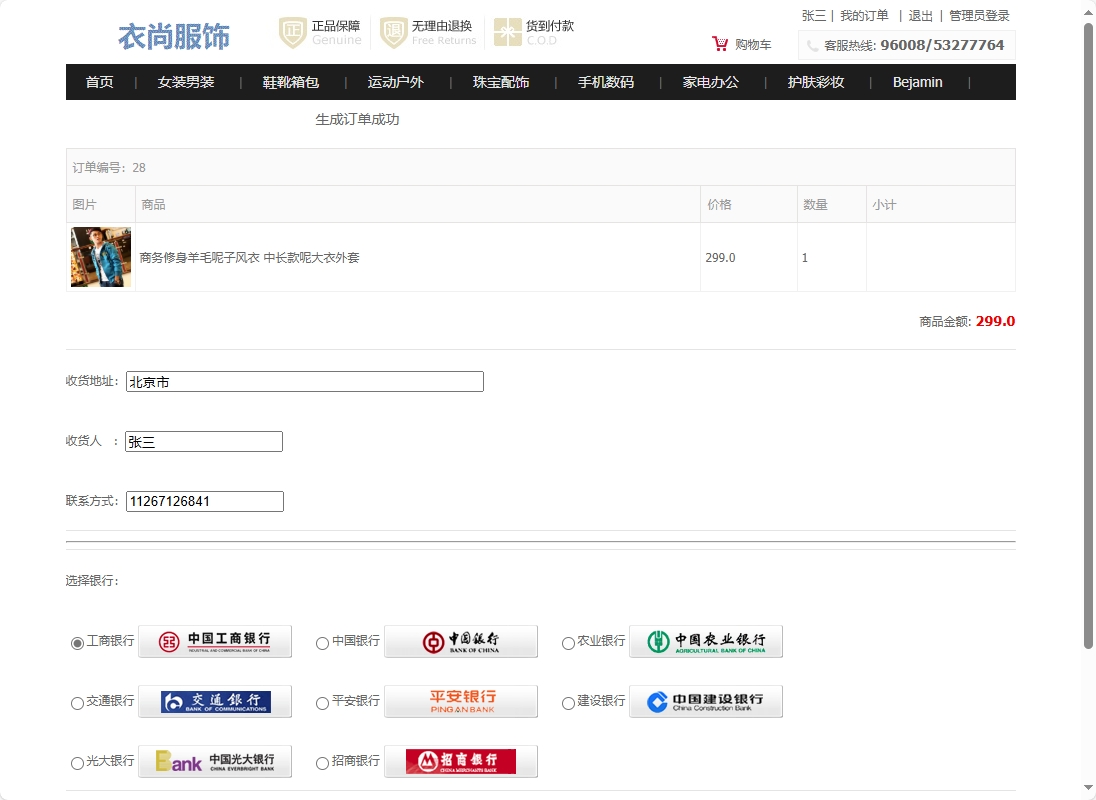Screen dimensions: 1096x800
Task: Click the 交通银行 bank logo
Action: click(x=215, y=701)
